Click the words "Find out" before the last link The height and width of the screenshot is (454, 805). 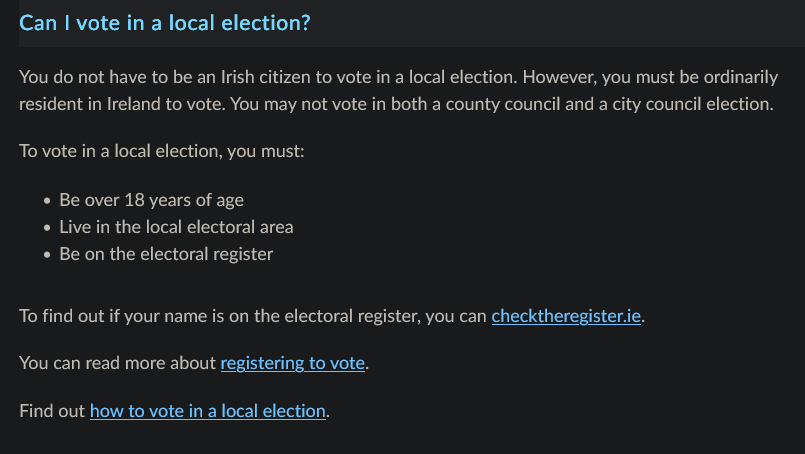coord(52,410)
